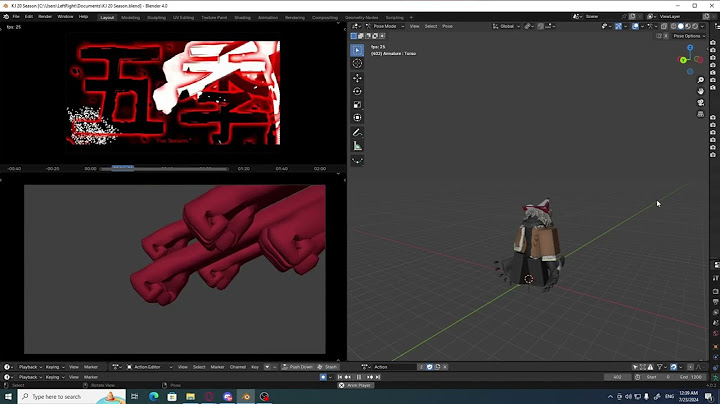Toggle only show selected in Action Editor
Viewport: 720px width, 404px height.
coord(636,367)
